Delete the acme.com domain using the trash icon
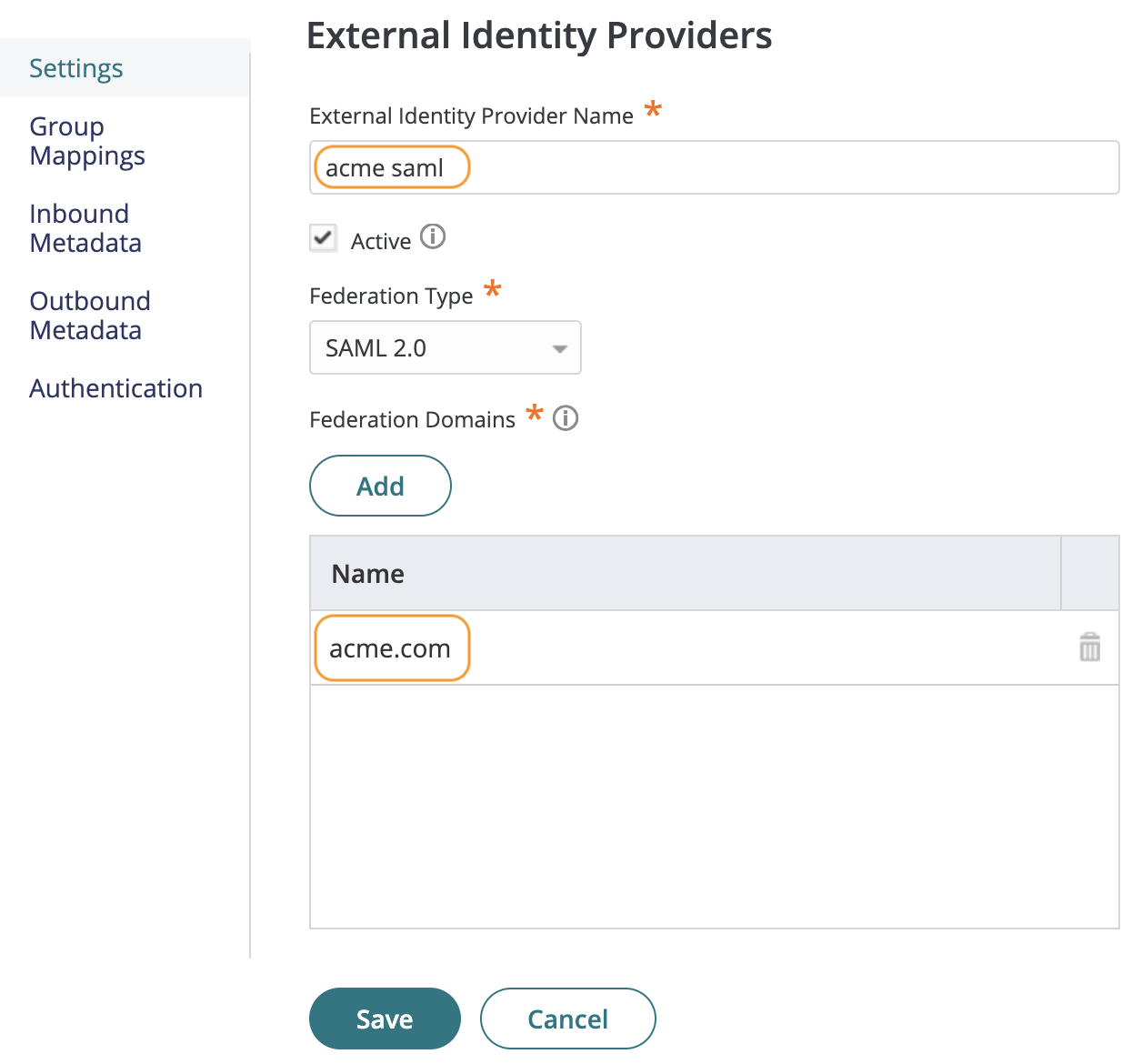 pyautogui.click(x=1089, y=647)
